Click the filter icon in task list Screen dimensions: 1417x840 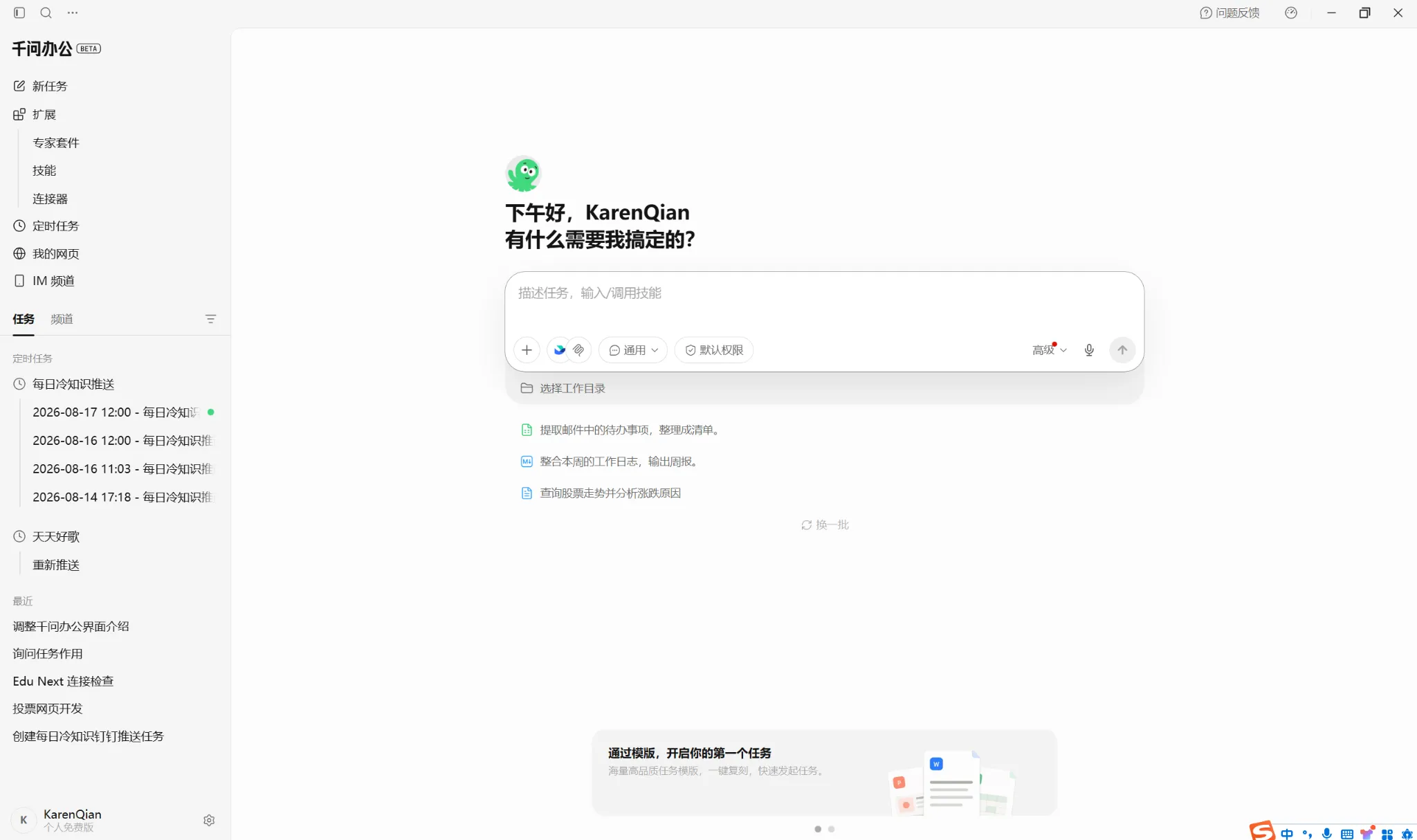[x=210, y=319]
